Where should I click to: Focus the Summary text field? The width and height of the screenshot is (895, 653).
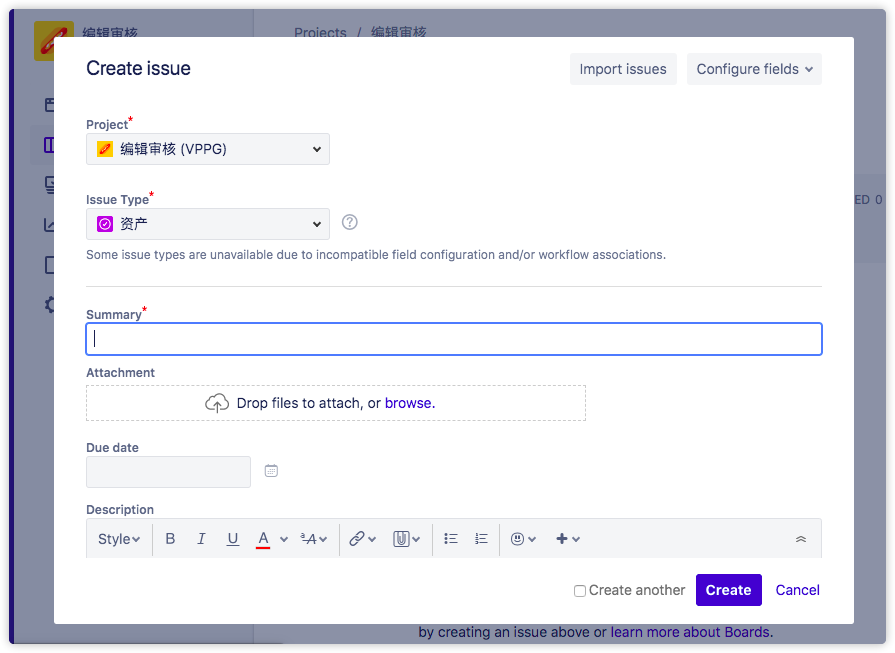coord(454,339)
